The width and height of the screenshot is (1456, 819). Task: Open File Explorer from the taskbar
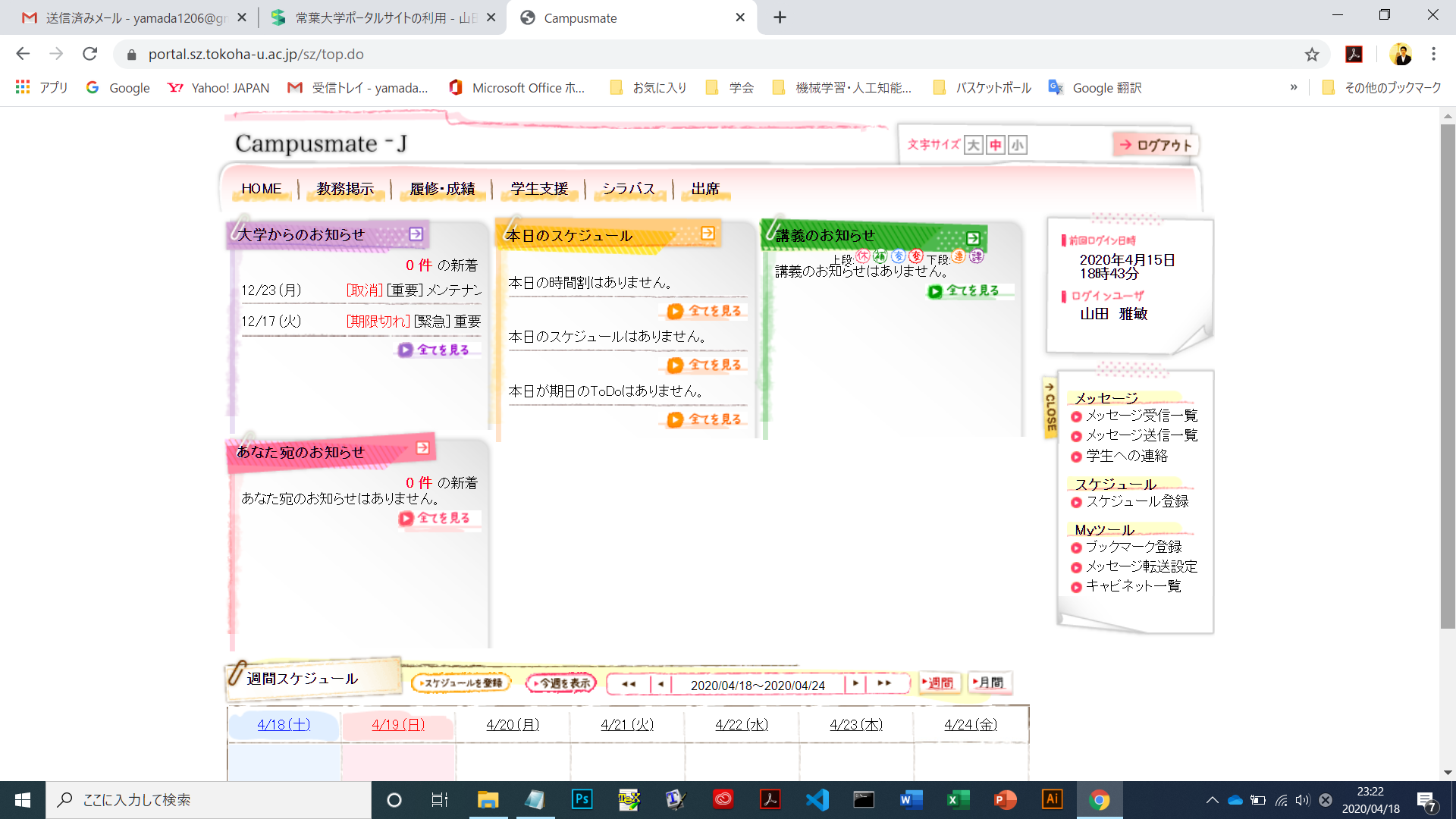(488, 799)
